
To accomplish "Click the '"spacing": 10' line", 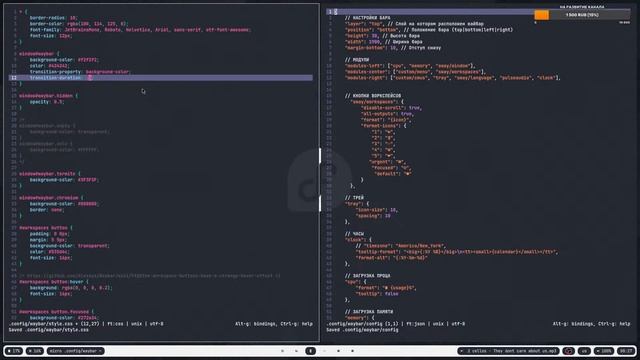I will coord(373,216).
